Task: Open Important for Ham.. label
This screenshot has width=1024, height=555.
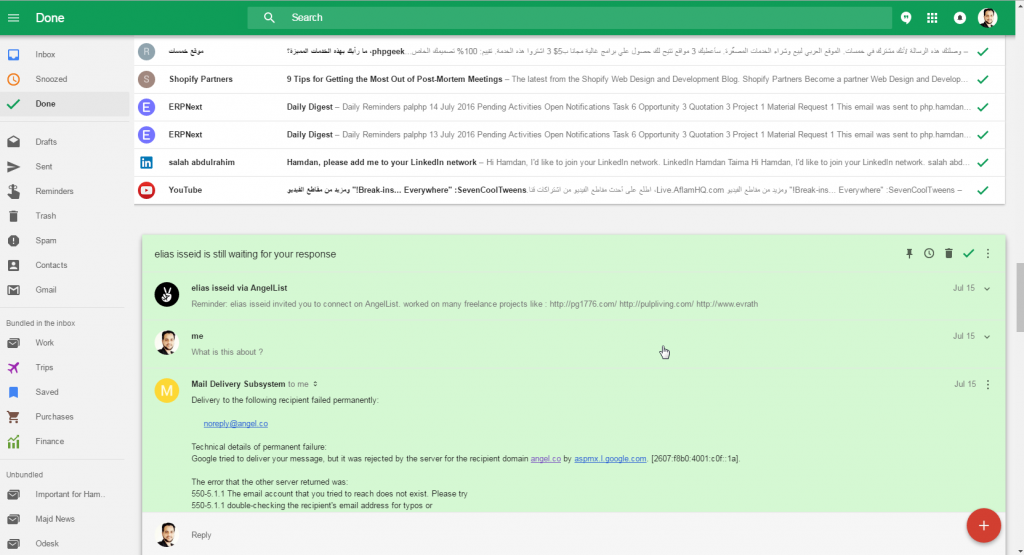Action: 65,494
